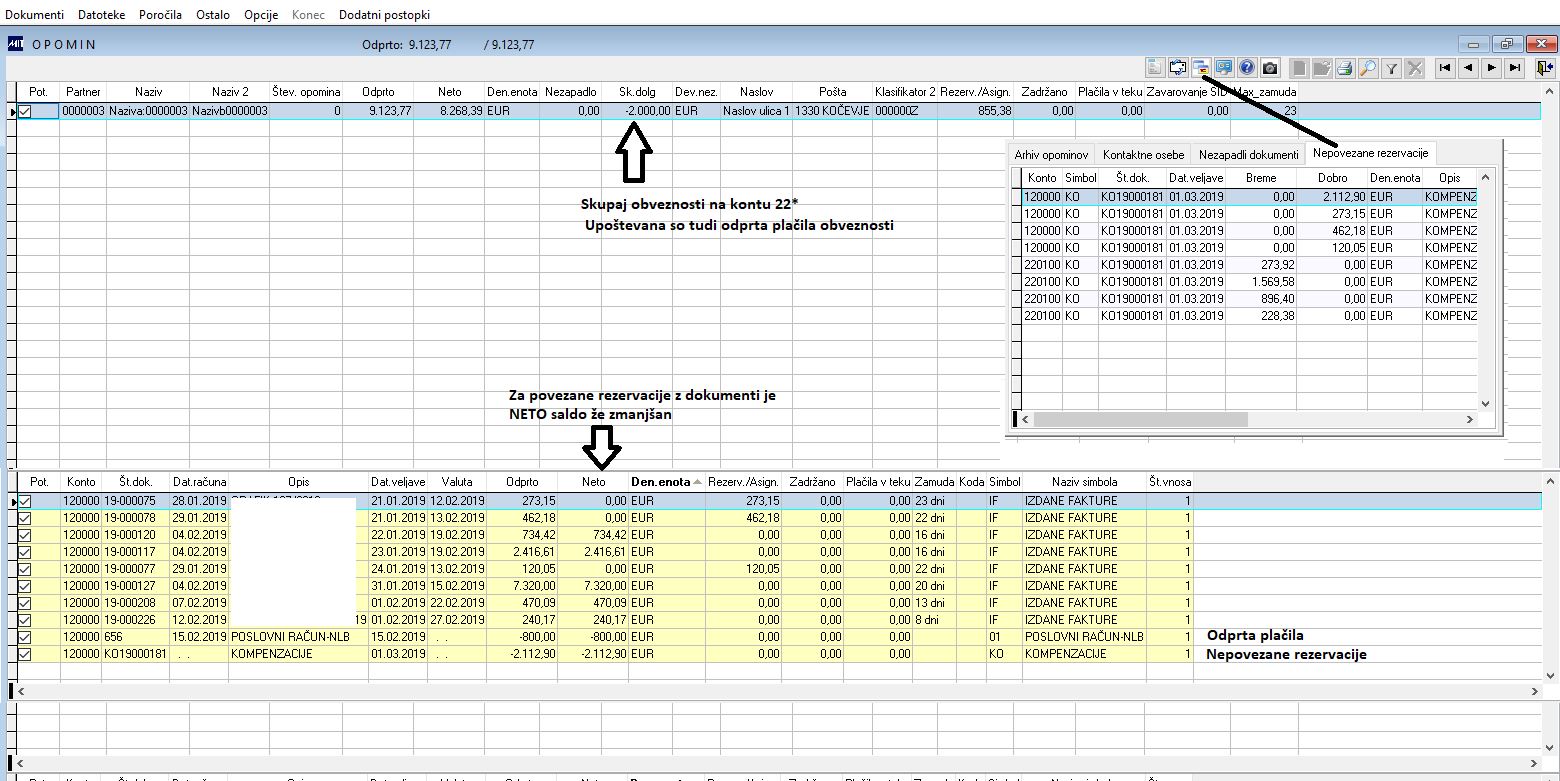Image resolution: width=1560 pixels, height=781 pixels.
Task: Open the Poročila menu
Action: tap(159, 15)
